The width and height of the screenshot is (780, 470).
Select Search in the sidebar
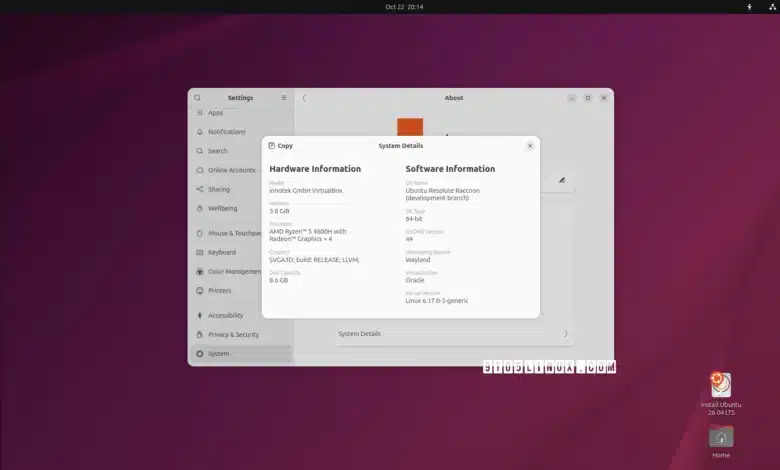pos(242,151)
